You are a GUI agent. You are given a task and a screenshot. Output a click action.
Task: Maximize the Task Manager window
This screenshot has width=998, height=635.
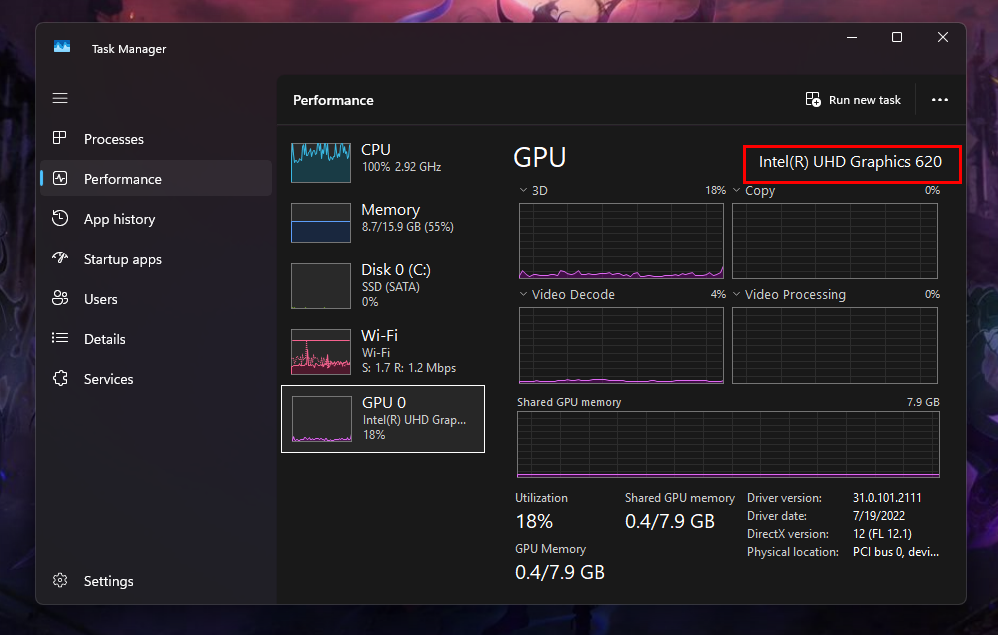(x=897, y=38)
